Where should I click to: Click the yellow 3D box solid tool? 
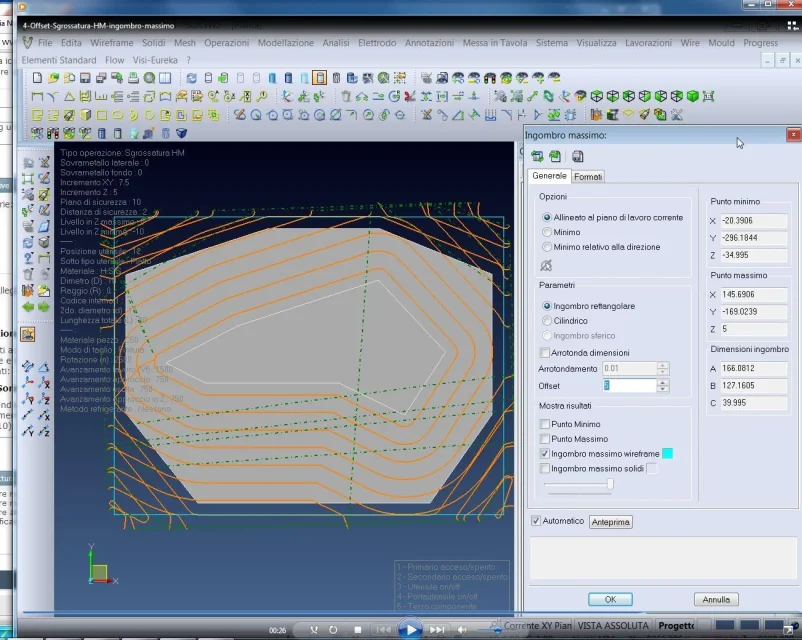[85, 115]
